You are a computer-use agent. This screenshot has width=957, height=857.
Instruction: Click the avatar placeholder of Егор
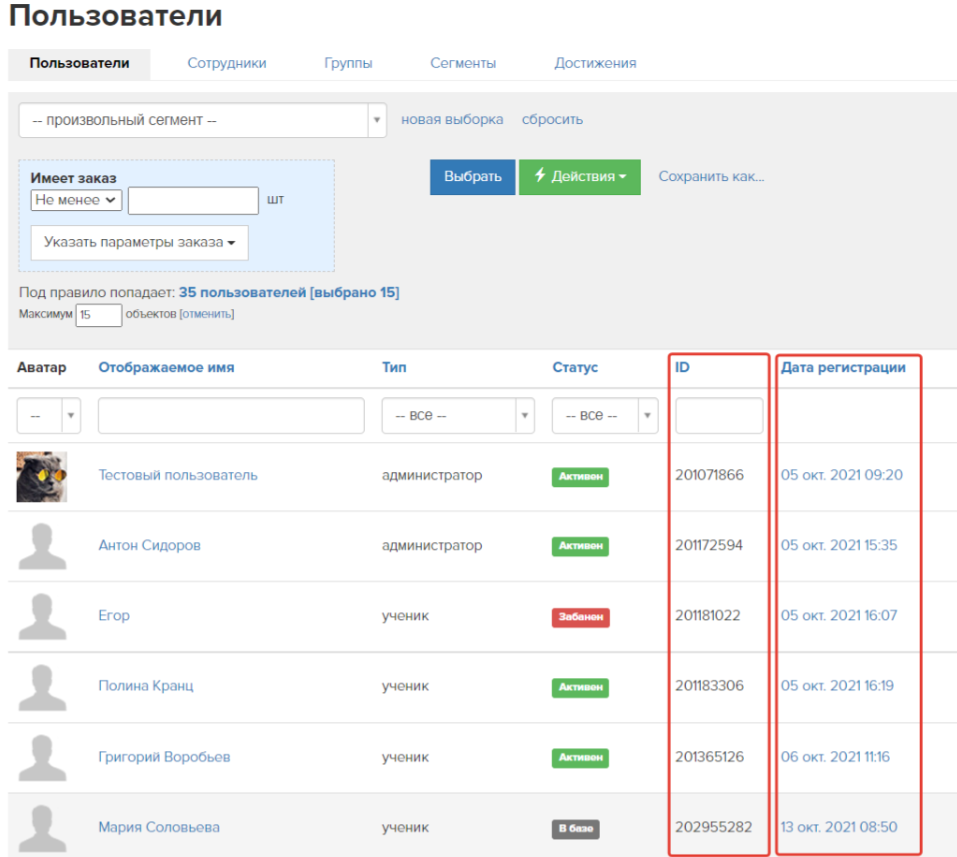[42, 617]
